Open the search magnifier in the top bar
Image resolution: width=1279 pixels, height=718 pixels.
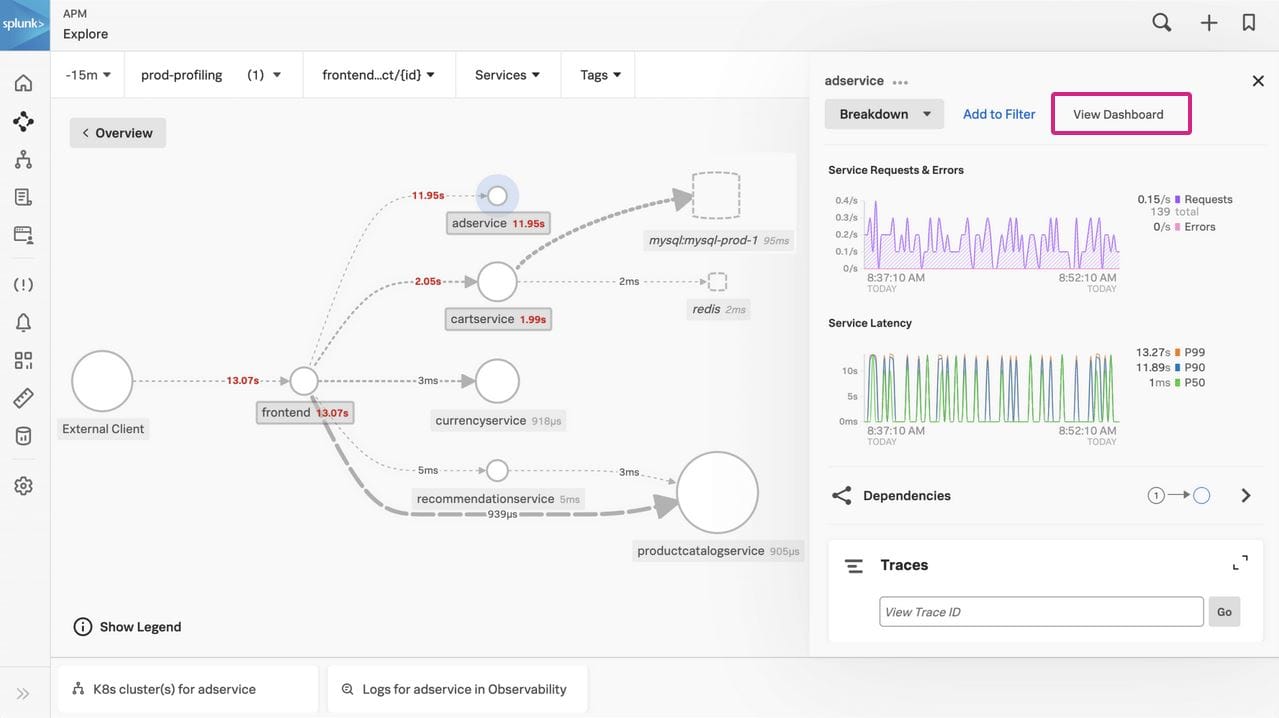(1160, 21)
